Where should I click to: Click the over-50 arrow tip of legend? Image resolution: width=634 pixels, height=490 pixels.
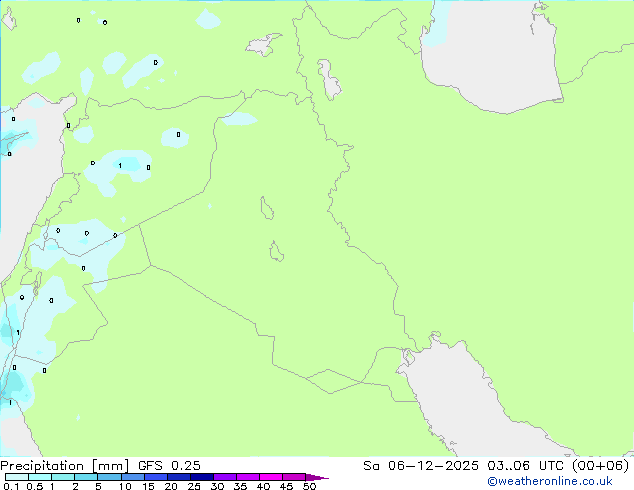pos(317,478)
